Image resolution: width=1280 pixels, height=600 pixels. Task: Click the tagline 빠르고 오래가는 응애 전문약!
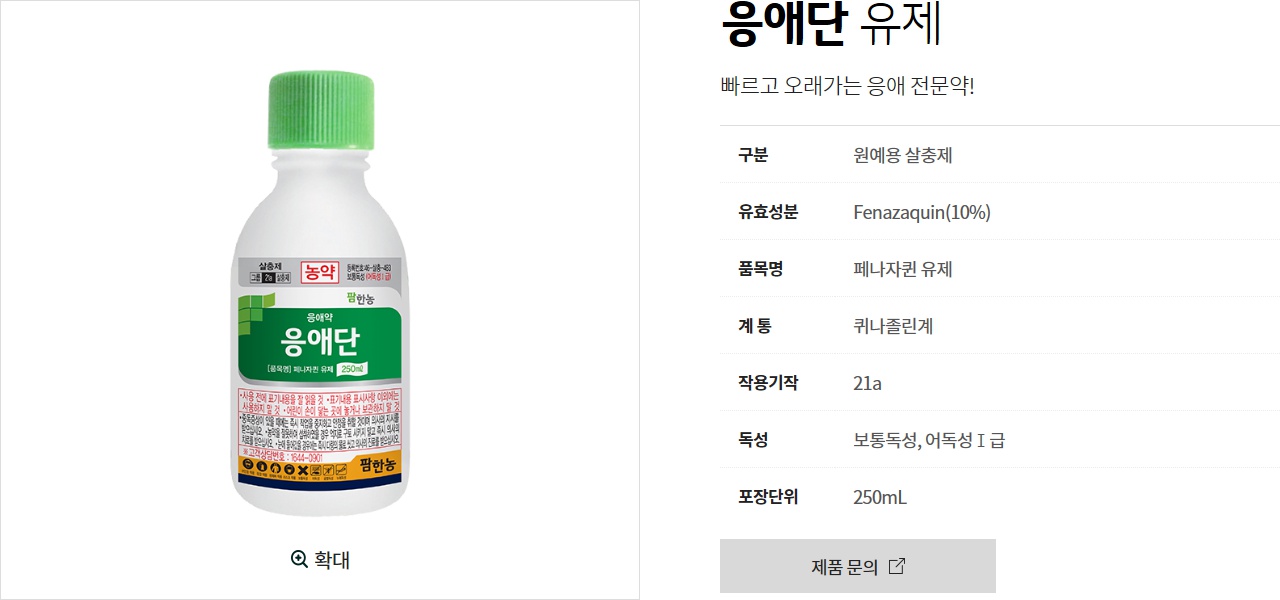(847, 86)
